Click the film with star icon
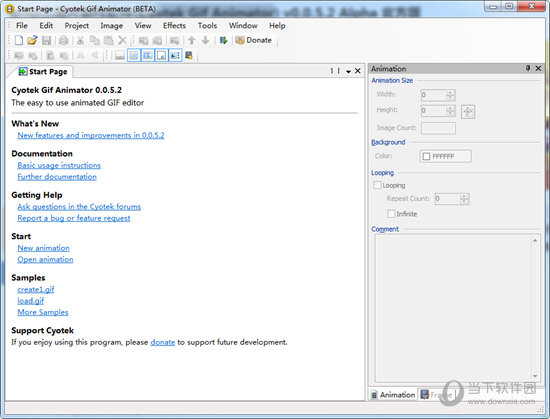This screenshot has width=550, height=419. point(189,55)
